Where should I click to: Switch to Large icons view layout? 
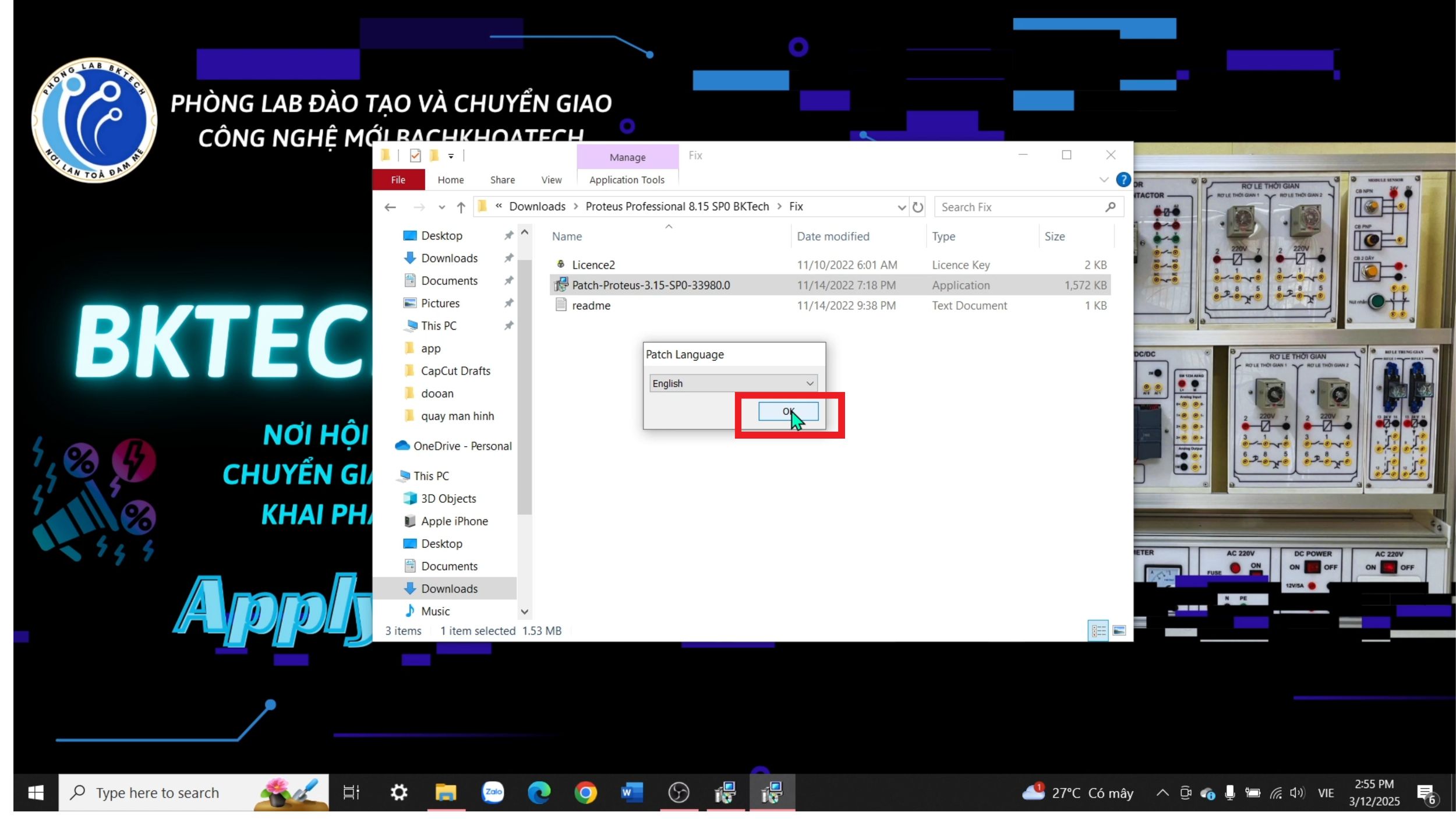click(1119, 631)
